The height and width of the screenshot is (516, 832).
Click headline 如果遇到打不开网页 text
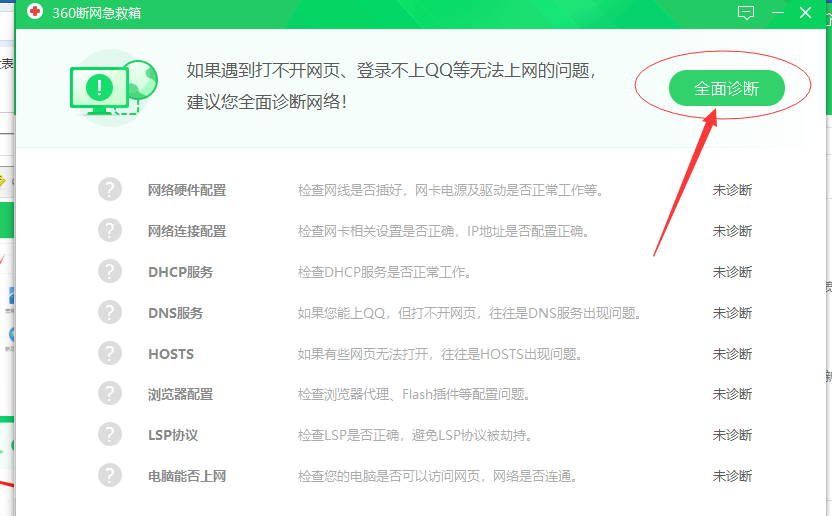(392, 70)
